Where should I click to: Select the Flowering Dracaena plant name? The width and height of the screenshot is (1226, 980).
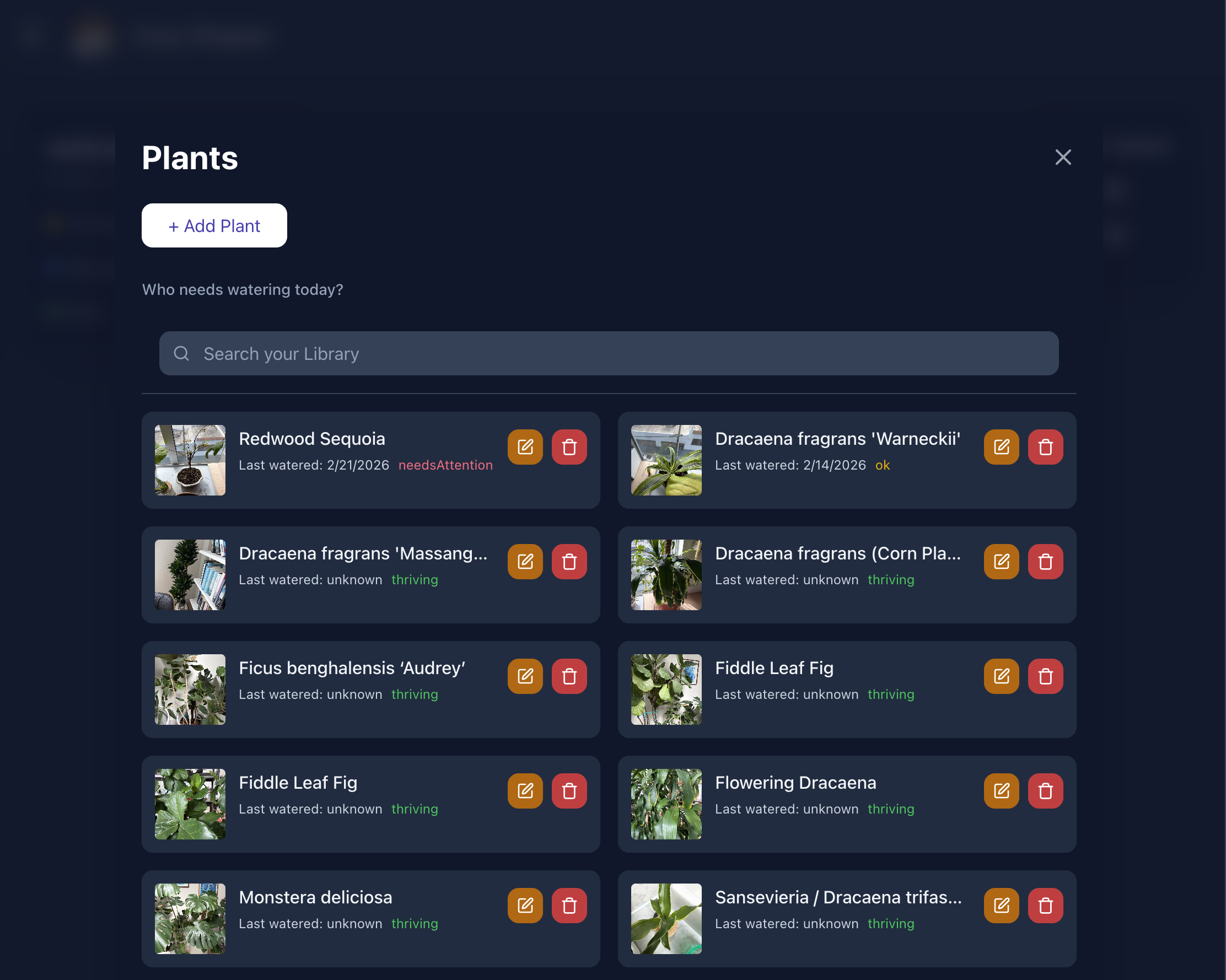pyautogui.click(x=795, y=783)
